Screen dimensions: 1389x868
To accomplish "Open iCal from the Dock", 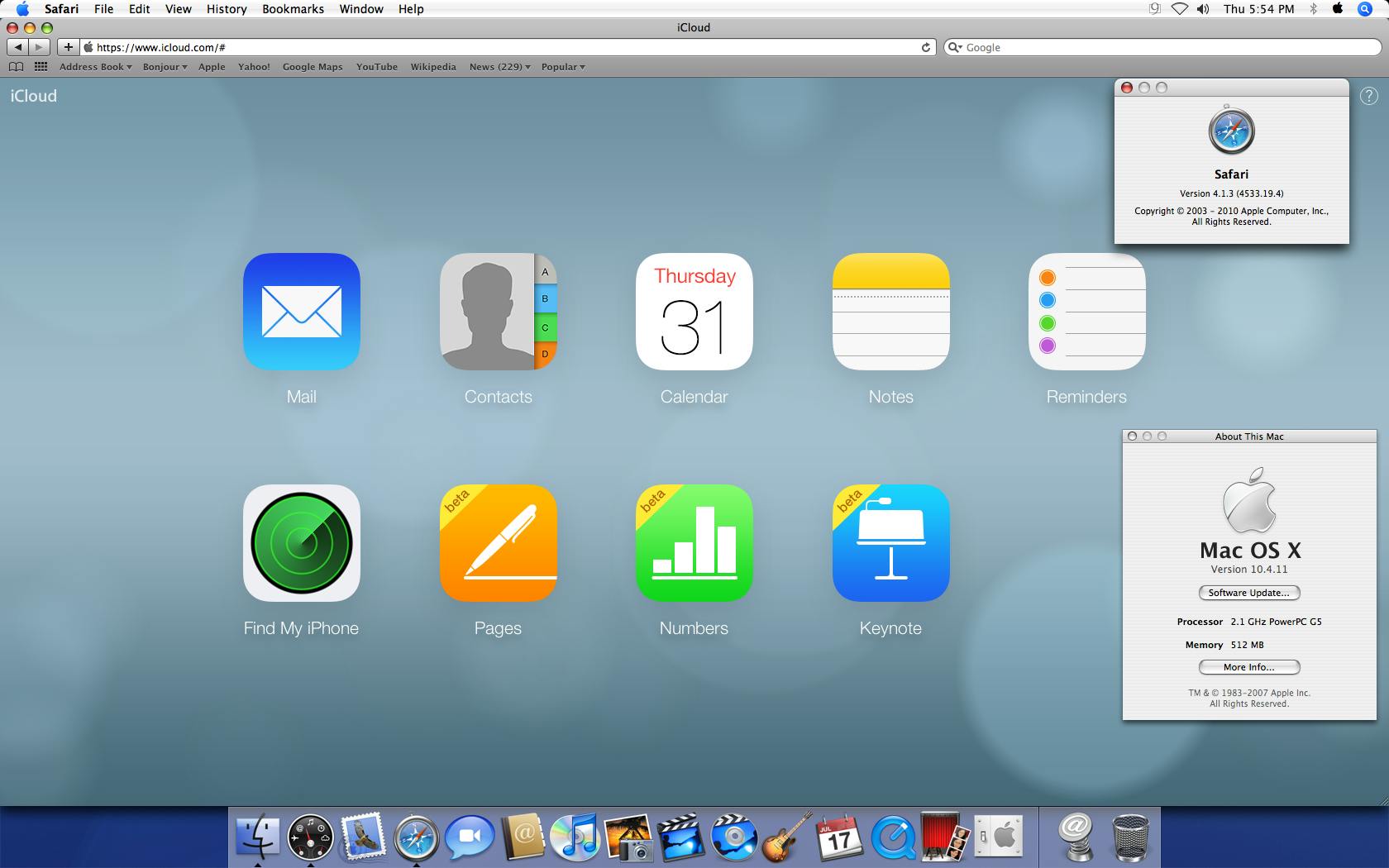I will click(839, 837).
